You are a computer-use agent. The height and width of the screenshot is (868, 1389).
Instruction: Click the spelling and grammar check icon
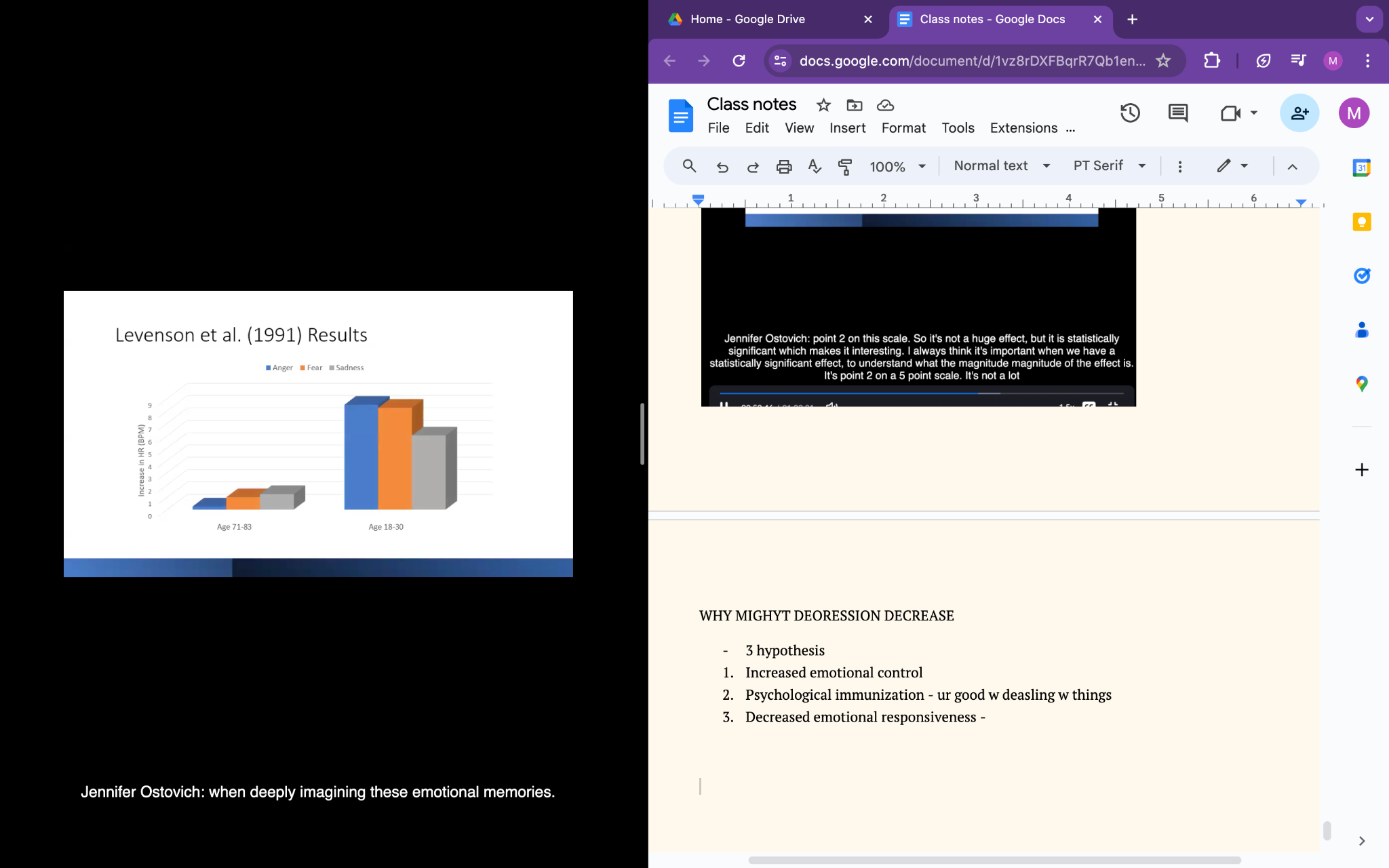tap(815, 167)
